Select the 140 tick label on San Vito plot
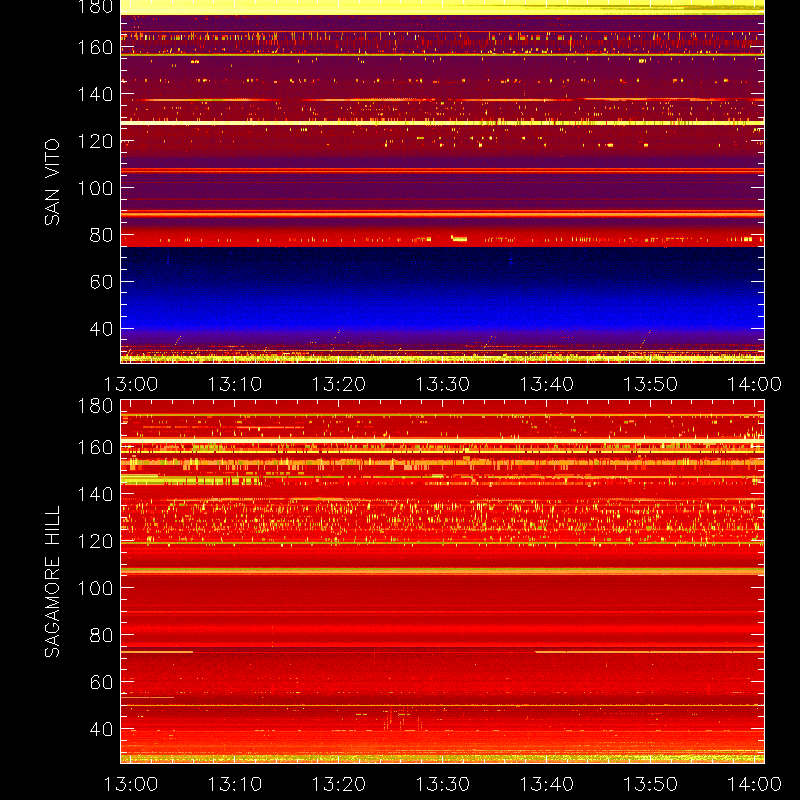The width and height of the screenshot is (800, 800). coord(95,94)
